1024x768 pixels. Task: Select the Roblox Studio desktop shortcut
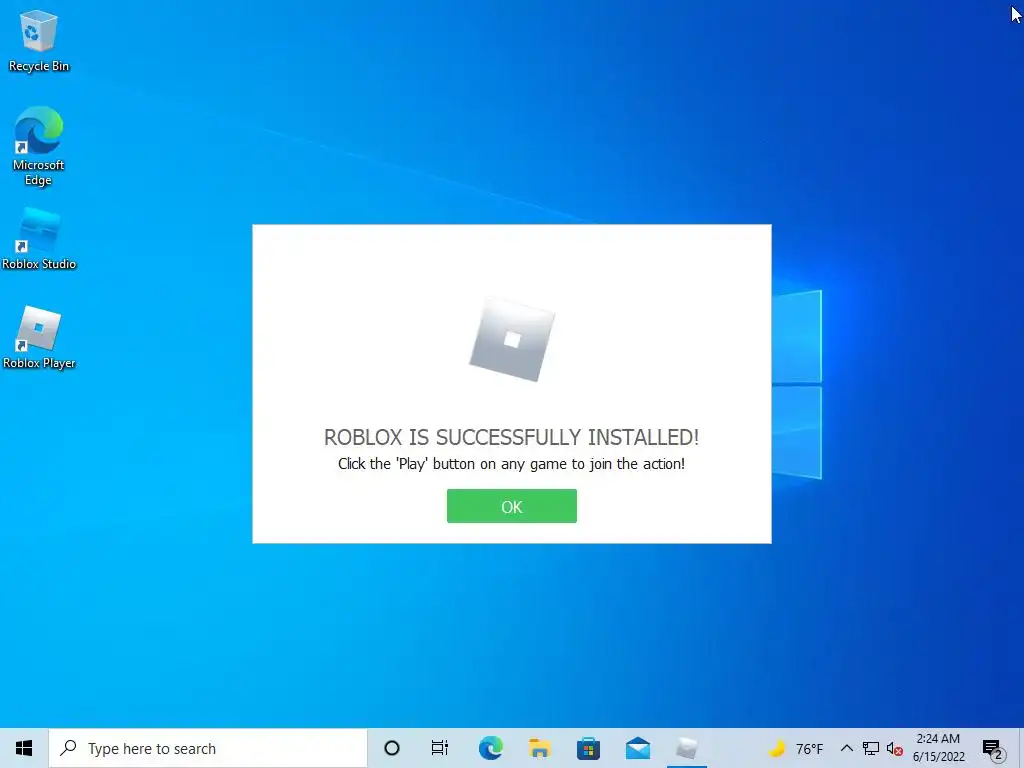(39, 238)
